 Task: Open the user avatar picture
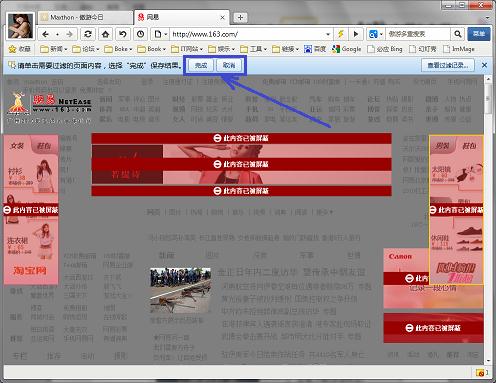21,26
